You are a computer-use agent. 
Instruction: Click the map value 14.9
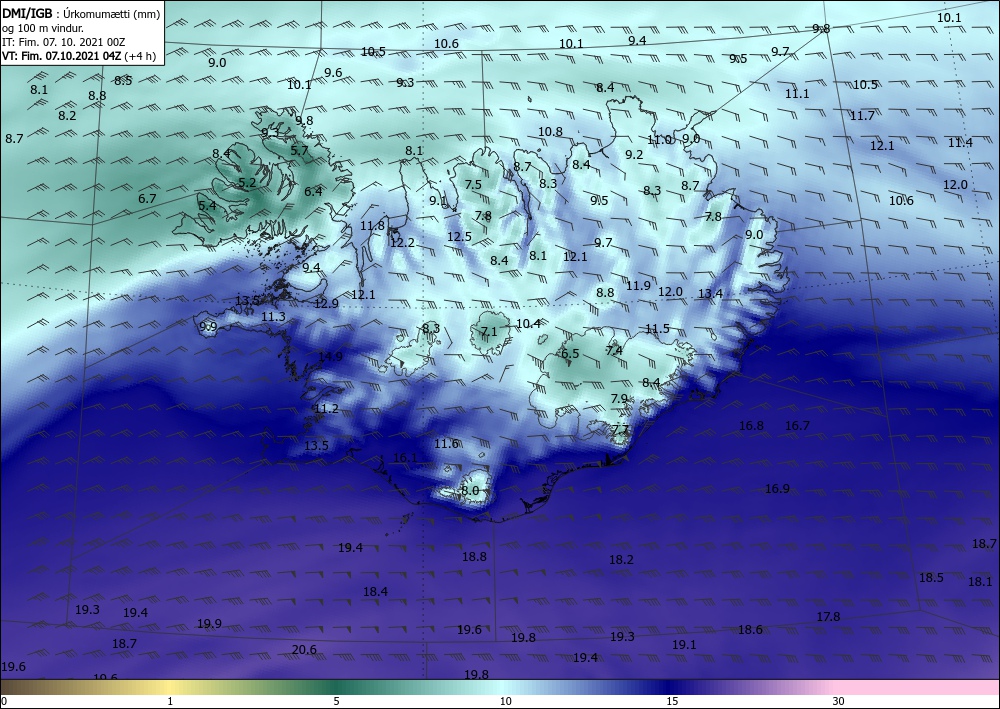click(x=330, y=356)
